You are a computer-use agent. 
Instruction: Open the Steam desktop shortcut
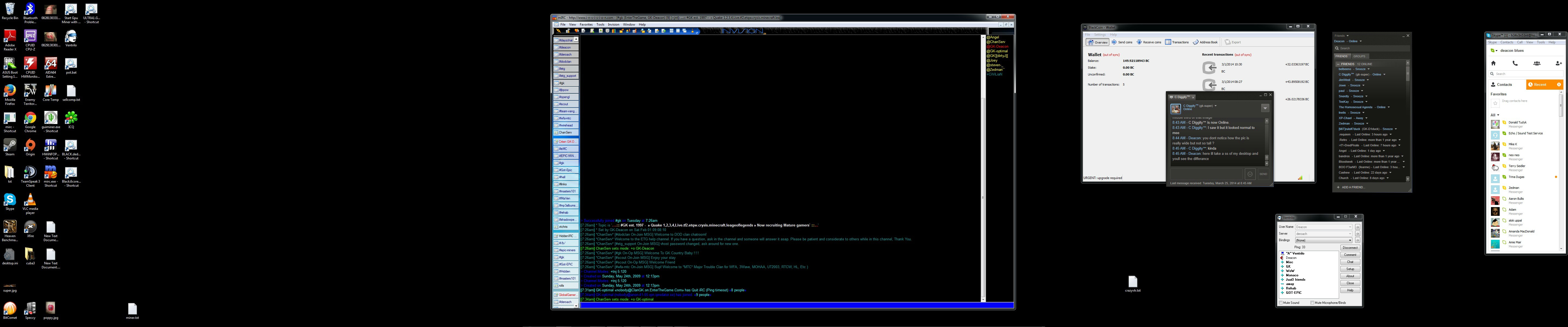click(10, 147)
